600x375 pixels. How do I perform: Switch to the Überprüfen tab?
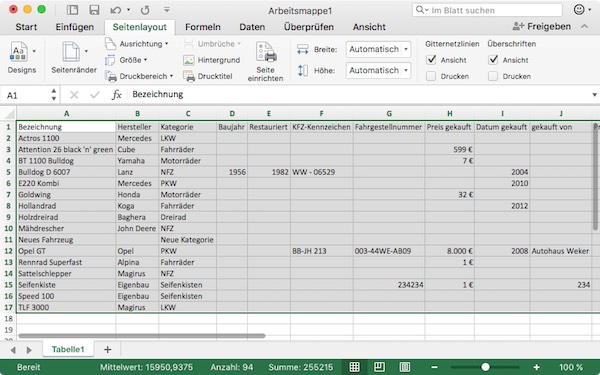pos(309,27)
